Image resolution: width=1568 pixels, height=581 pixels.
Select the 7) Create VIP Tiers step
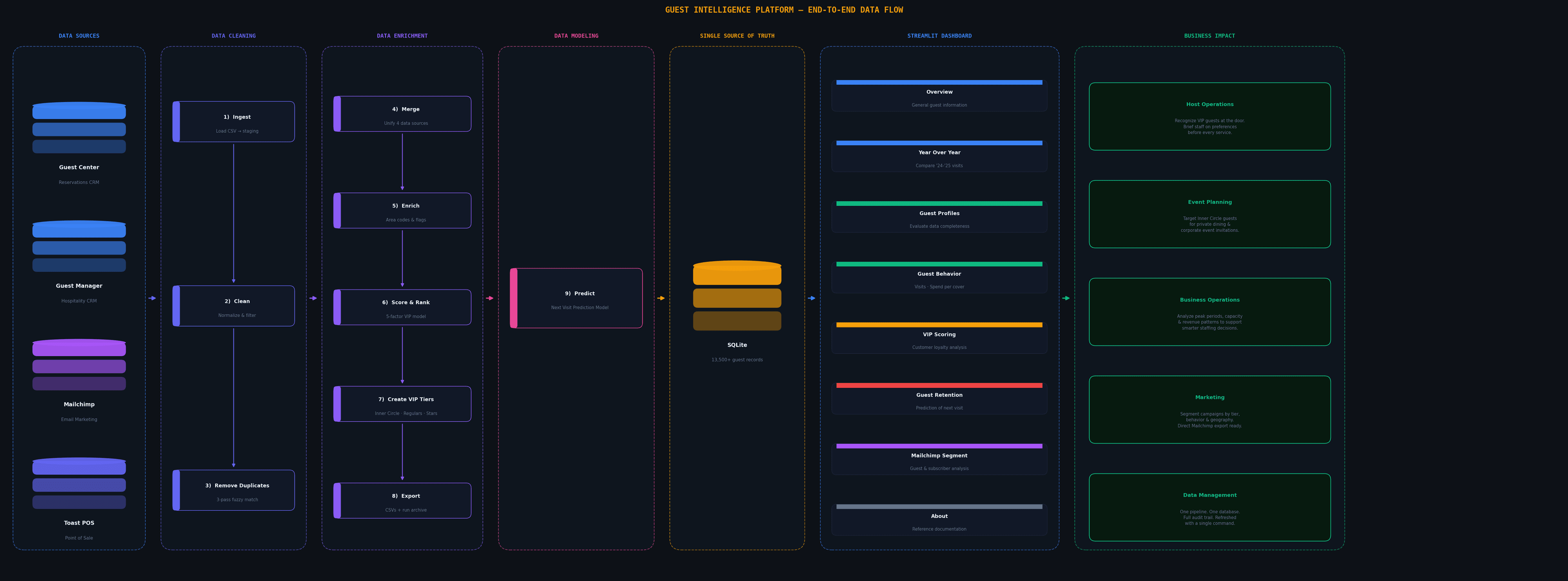pyautogui.click(x=402, y=404)
